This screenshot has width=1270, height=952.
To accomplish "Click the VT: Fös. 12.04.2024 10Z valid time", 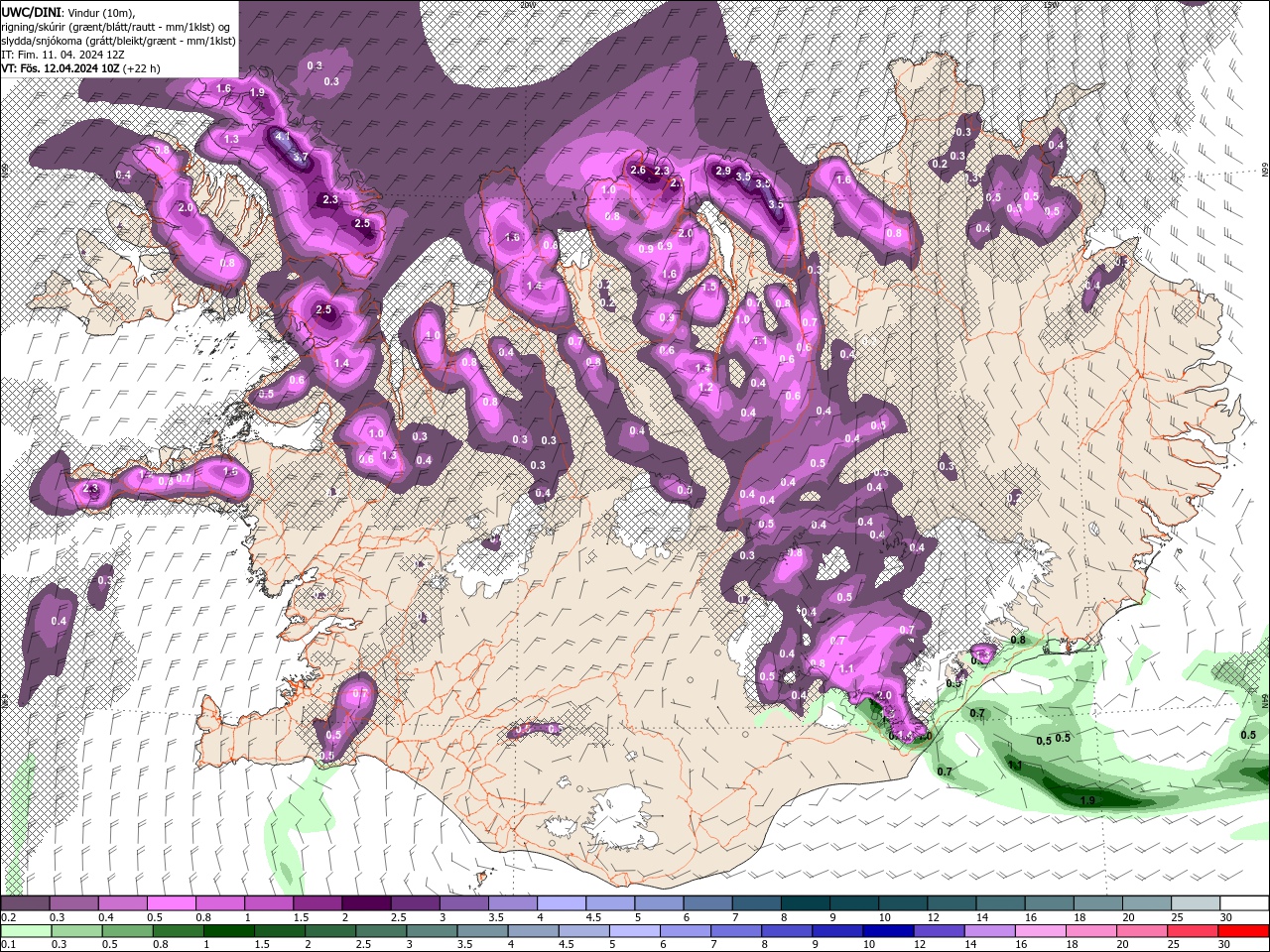I will 61,68.
